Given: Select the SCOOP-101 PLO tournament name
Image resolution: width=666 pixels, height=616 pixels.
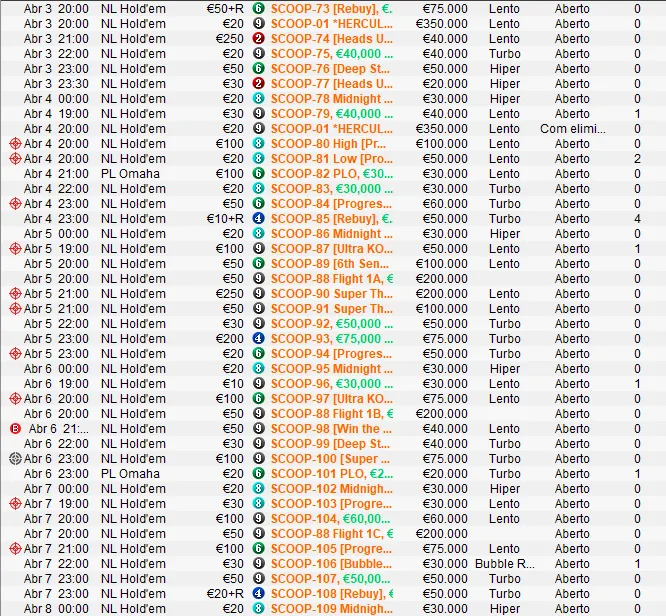Looking at the screenshot, I should (330, 474).
